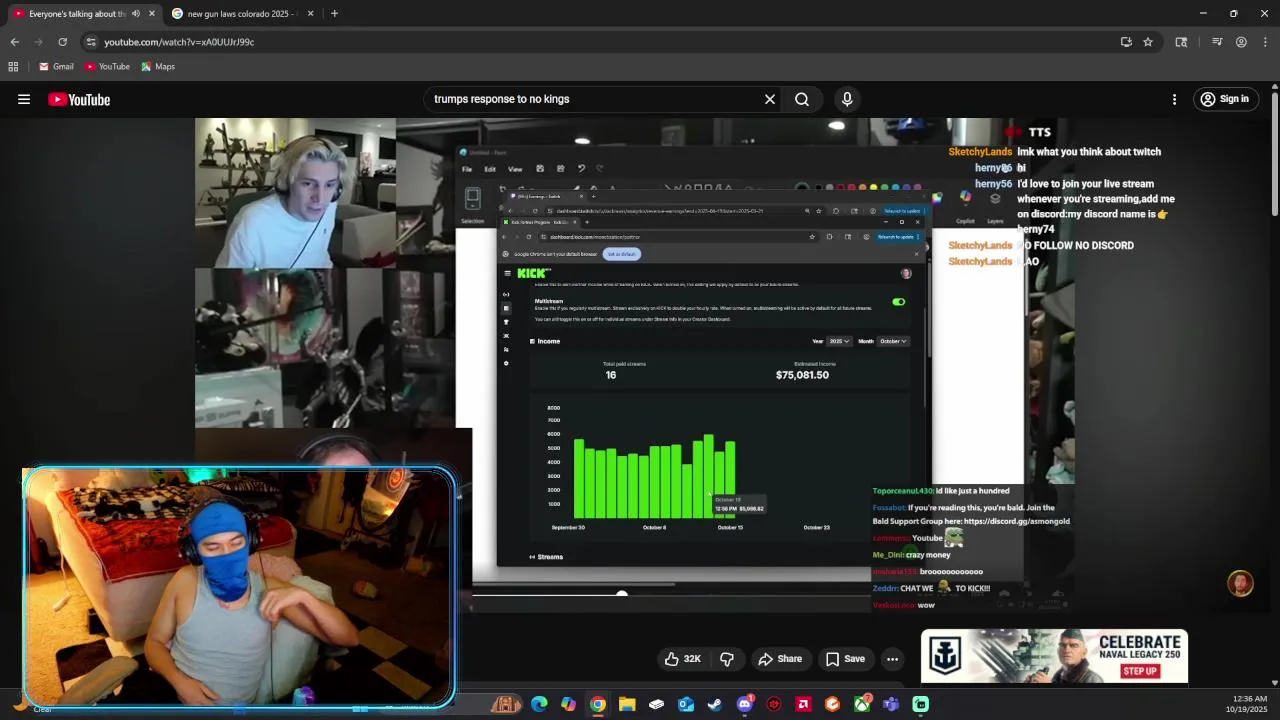This screenshot has width=1280, height=720.
Task: Select the youtube.com address bar URL
Action: point(179,42)
